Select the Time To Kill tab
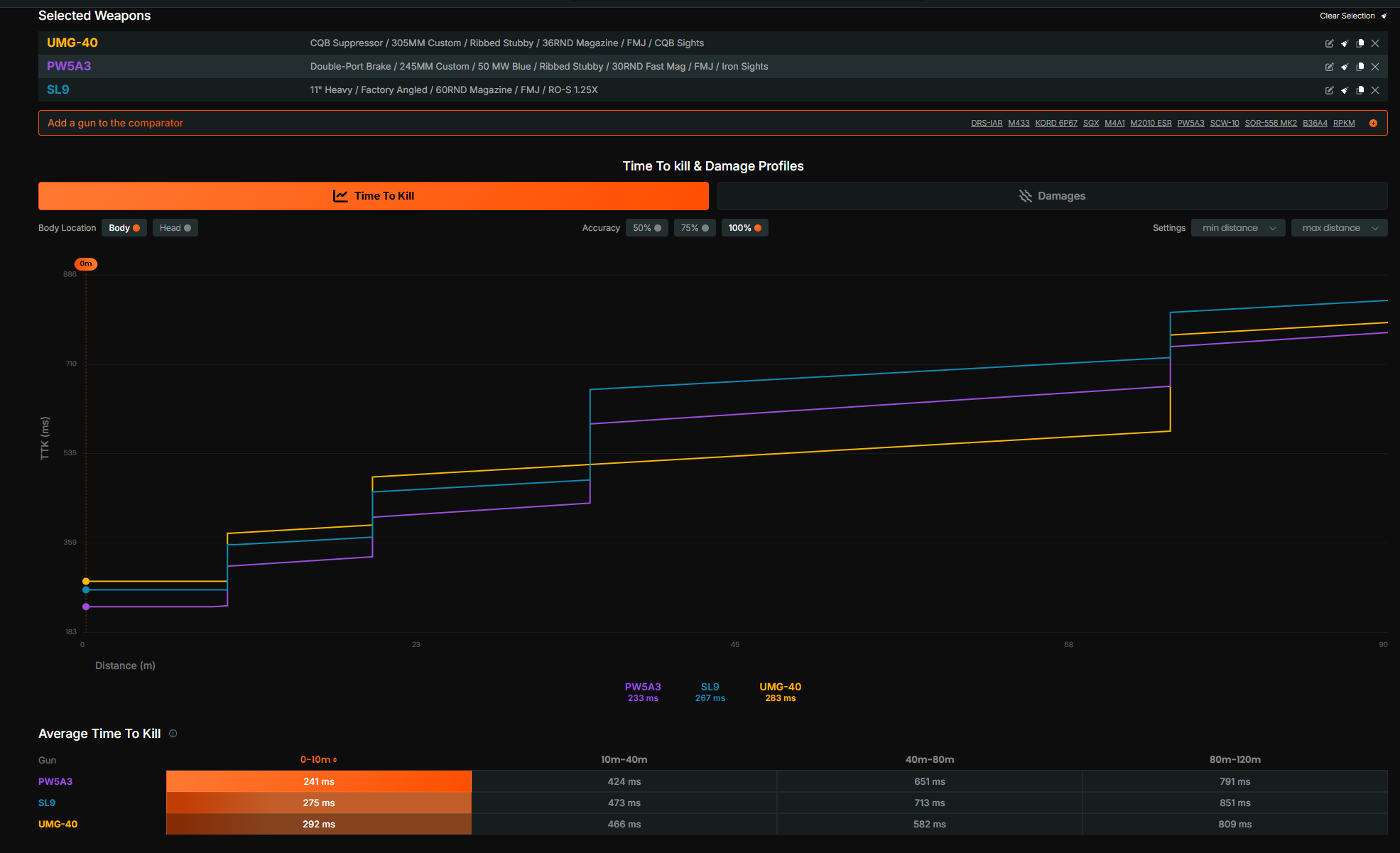The height and width of the screenshot is (853, 1400). click(x=374, y=196)
